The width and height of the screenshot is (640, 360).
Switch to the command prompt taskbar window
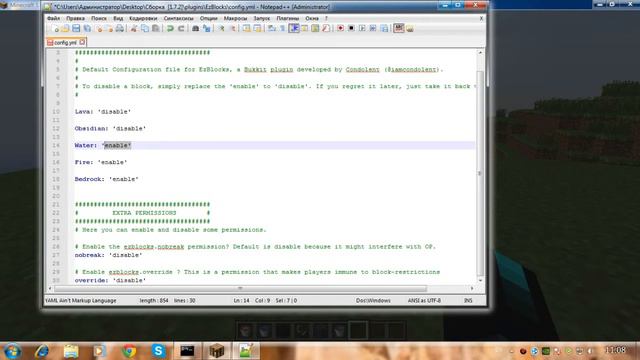pos(187,351)
